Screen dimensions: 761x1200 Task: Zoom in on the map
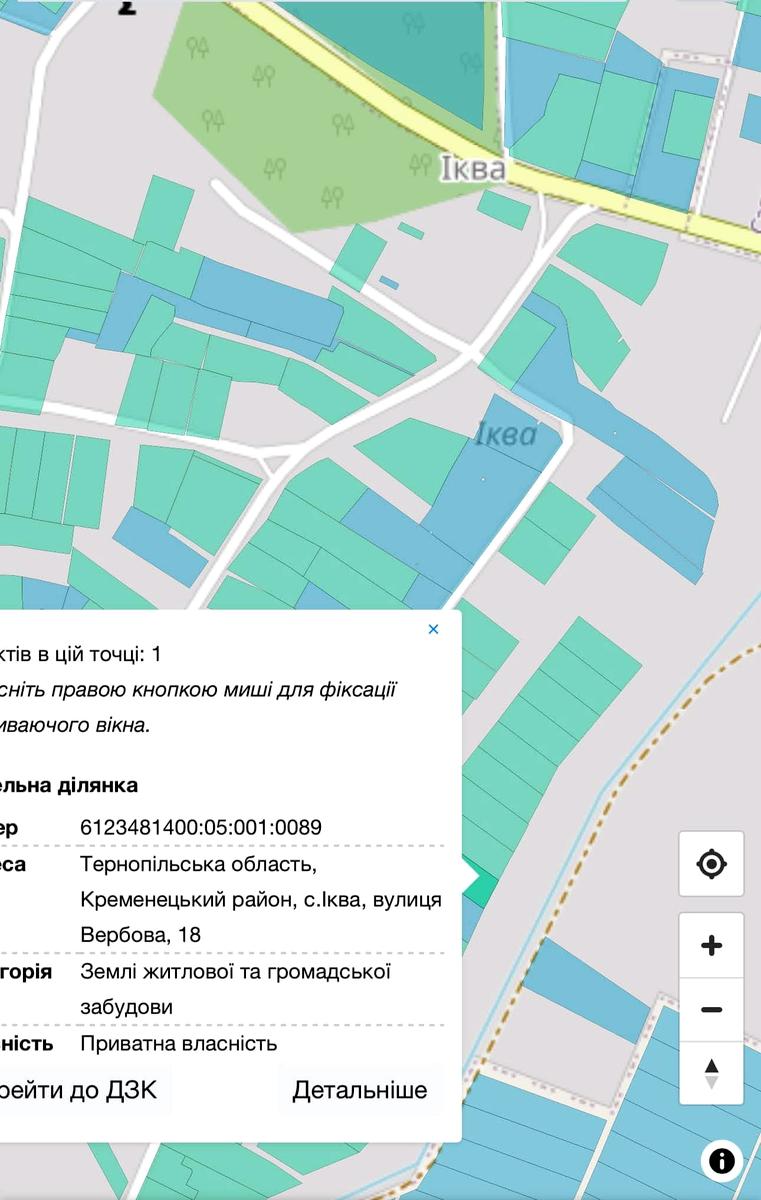point(711,945)
